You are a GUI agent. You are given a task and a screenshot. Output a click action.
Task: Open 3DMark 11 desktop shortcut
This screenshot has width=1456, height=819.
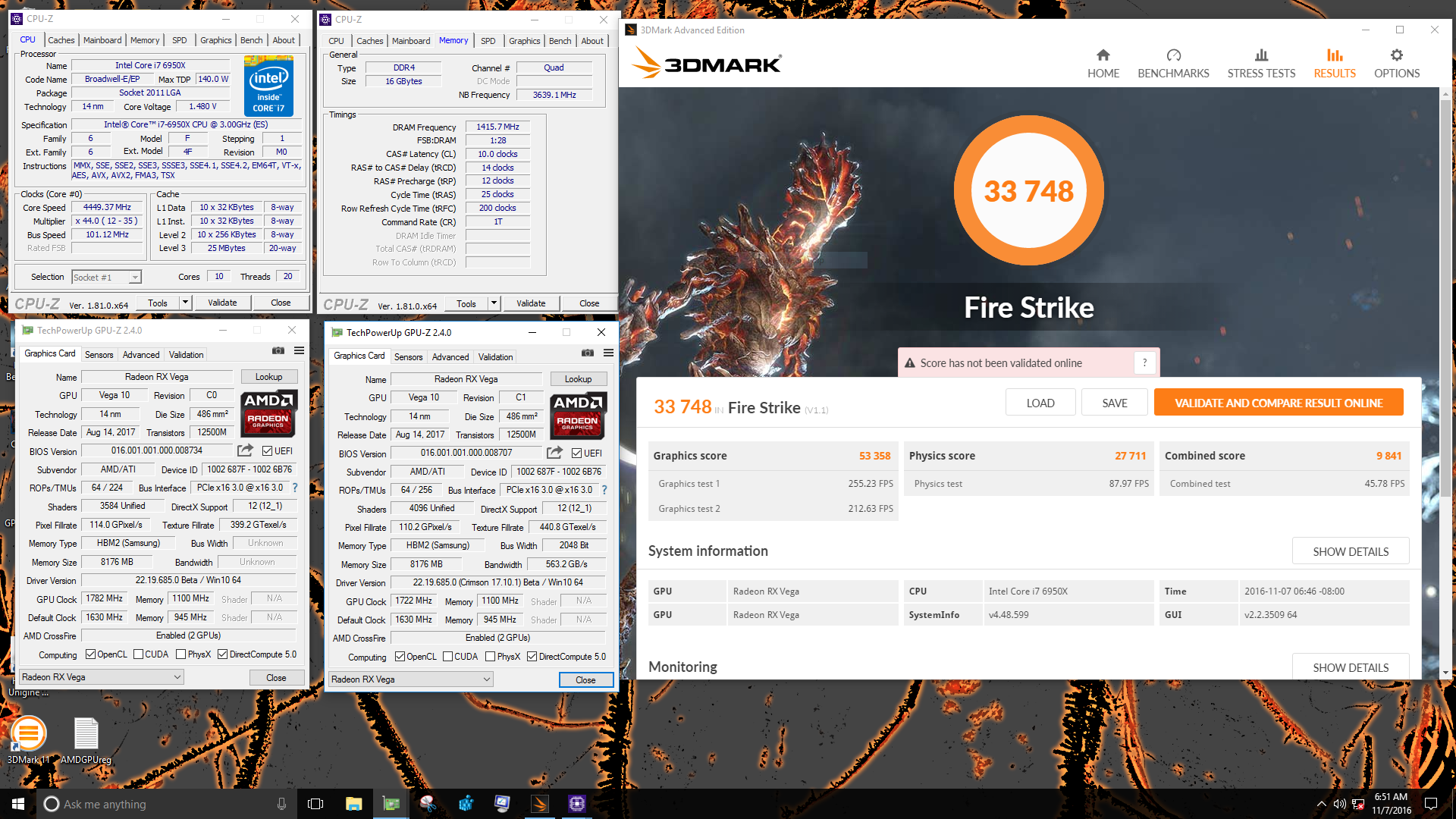[x=28, y=739]
